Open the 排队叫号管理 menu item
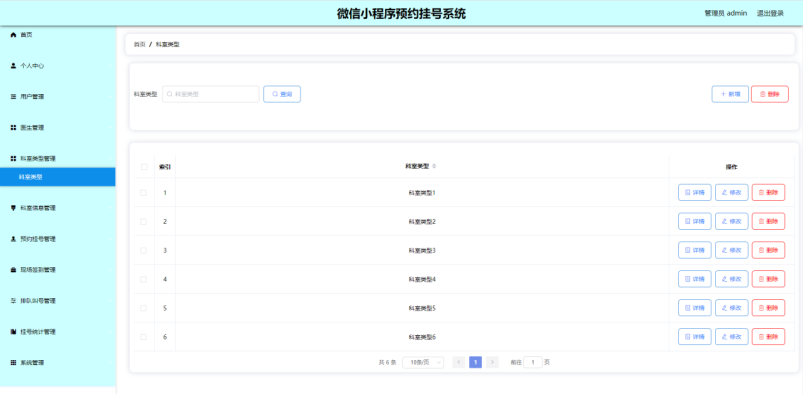The height and width of the screenshot is (394, 803). (58, 301)
